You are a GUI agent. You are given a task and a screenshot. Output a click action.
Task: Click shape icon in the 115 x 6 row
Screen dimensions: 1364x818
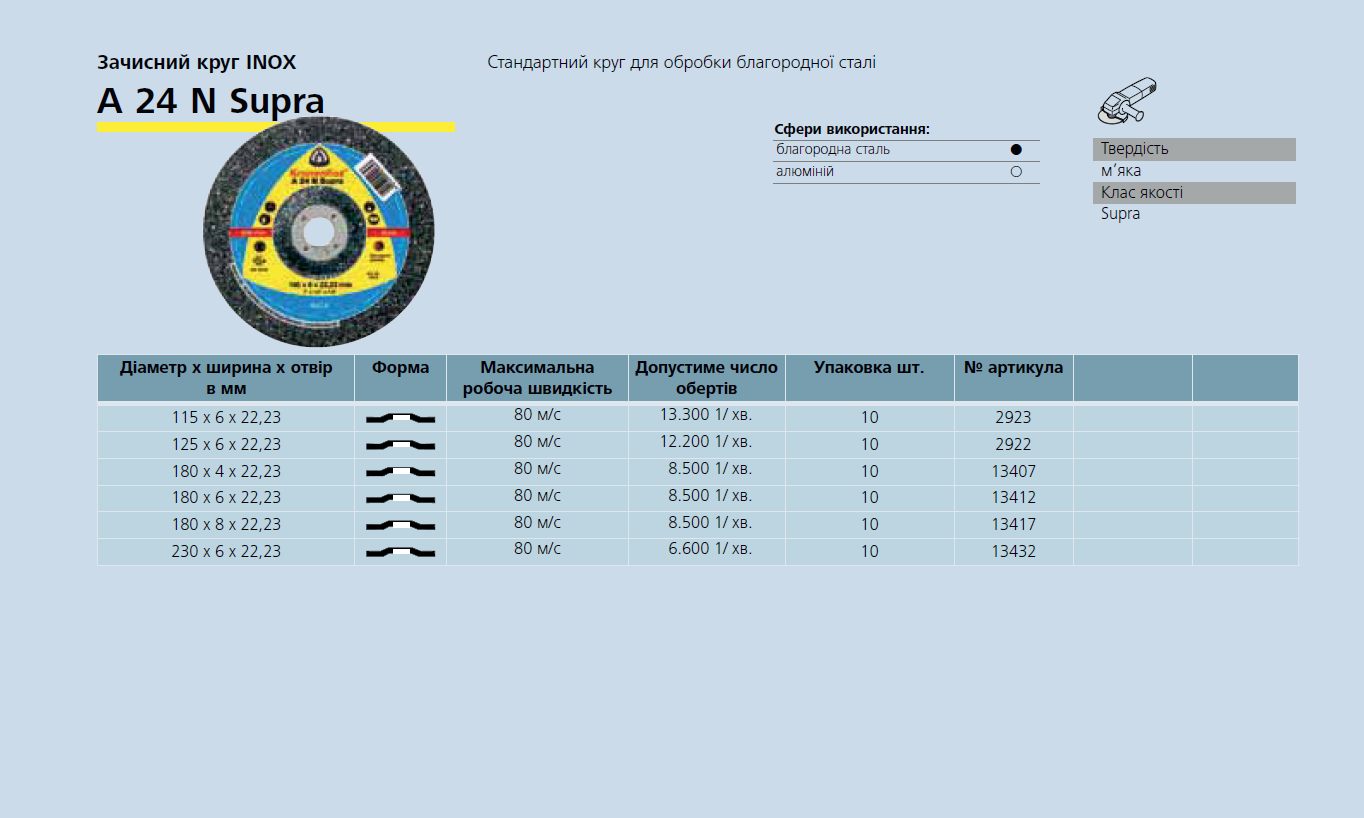(x=400, y=418)
